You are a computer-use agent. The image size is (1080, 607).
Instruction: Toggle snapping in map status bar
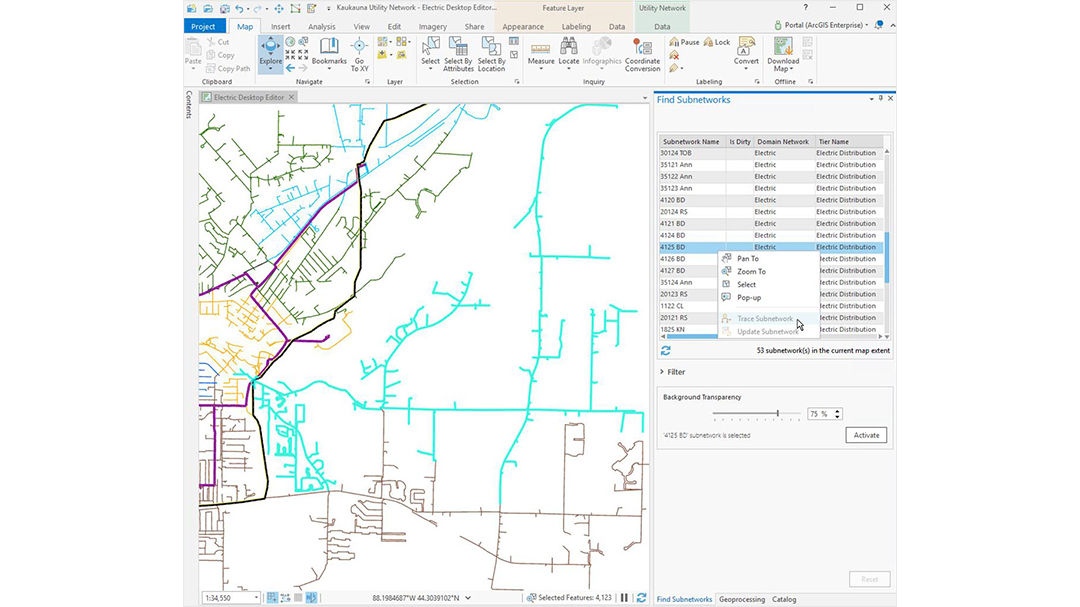pos(273,598)
